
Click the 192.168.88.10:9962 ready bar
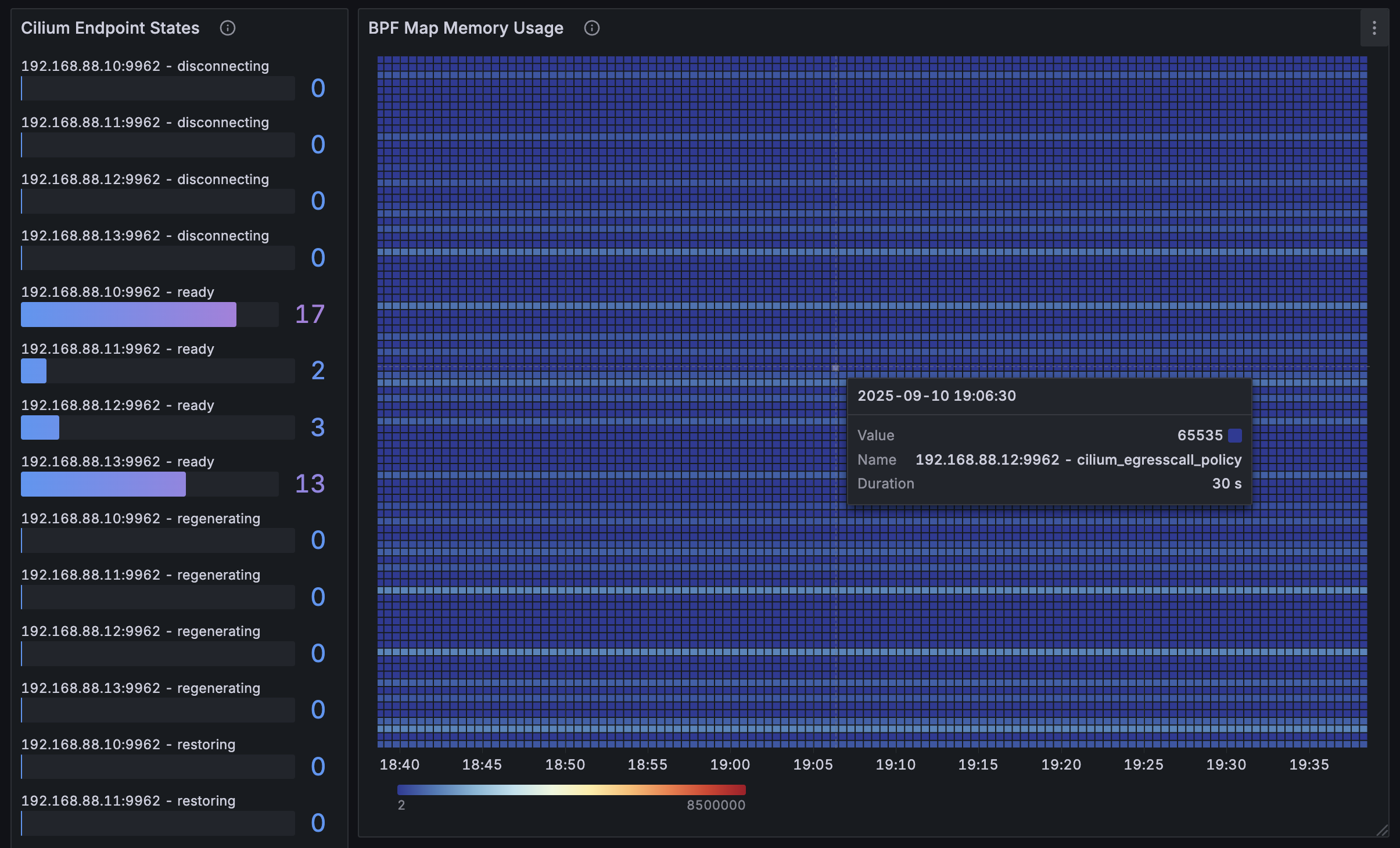128,315
